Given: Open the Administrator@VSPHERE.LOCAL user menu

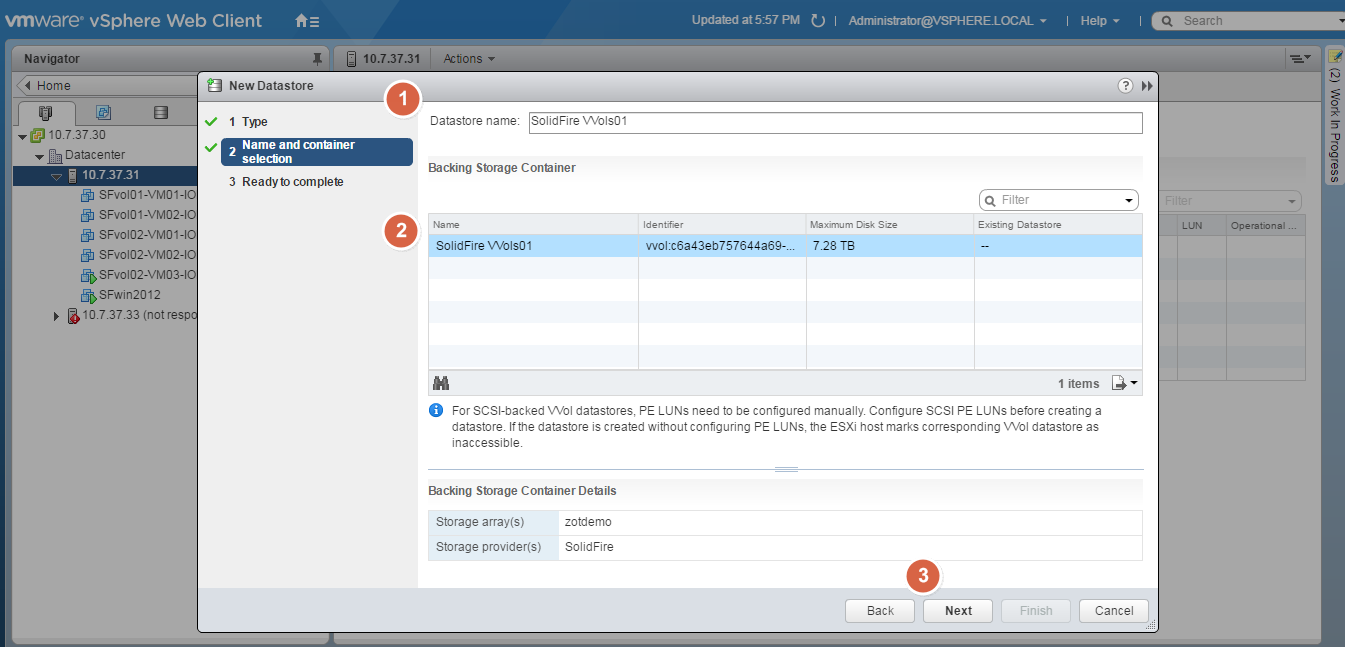Looking at the screenshot, I should pos(947,20).
